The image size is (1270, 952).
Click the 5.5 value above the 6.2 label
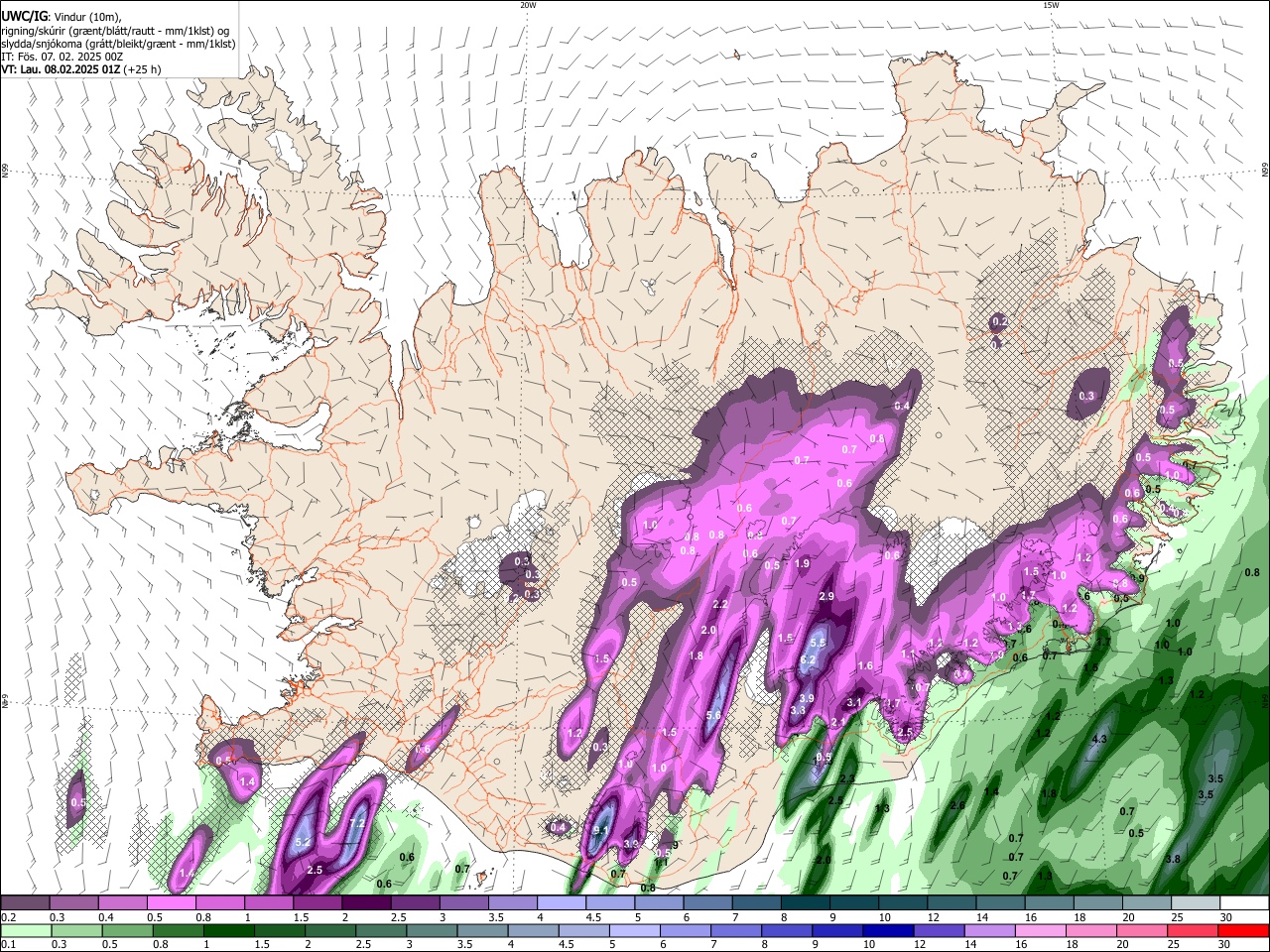pyautogui.click(x=819, y=643)
